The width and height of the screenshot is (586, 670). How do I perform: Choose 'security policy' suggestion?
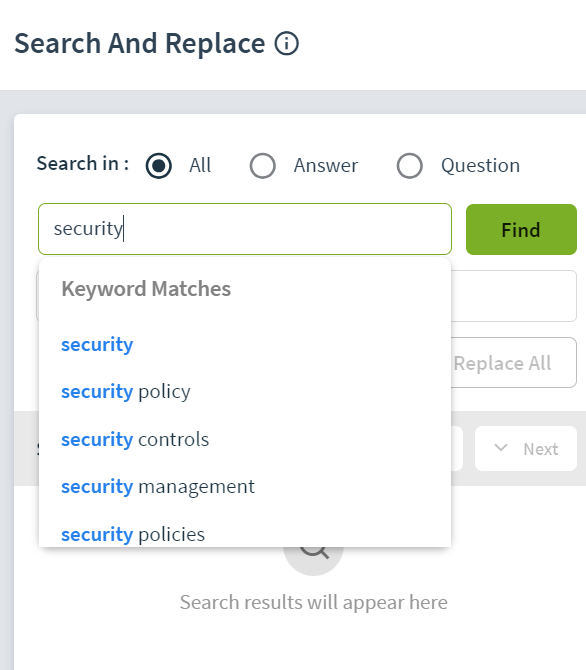point(126,392)
